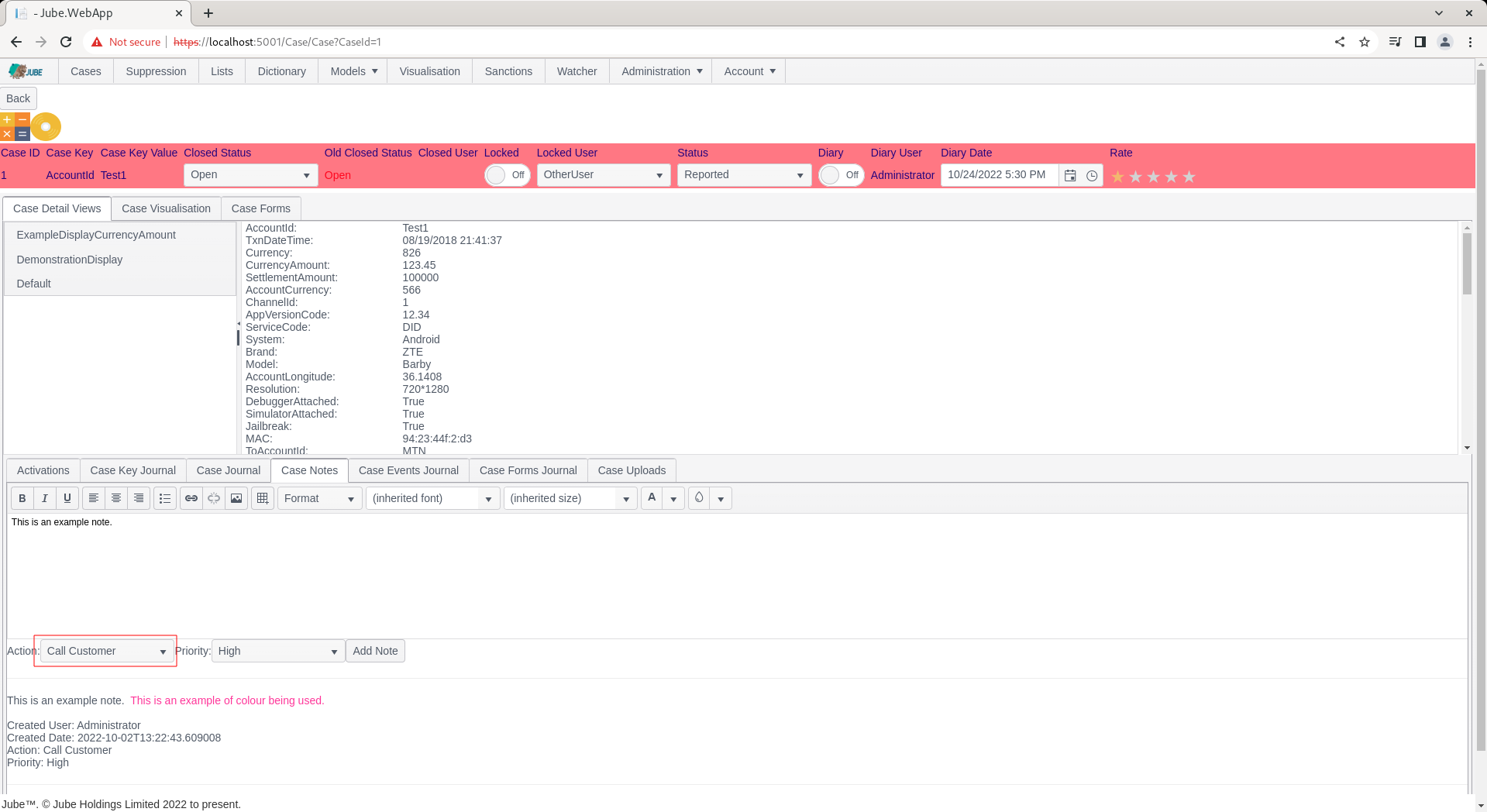
Task: Click the yellow circular icon below Back
Action: pos(46,126)
